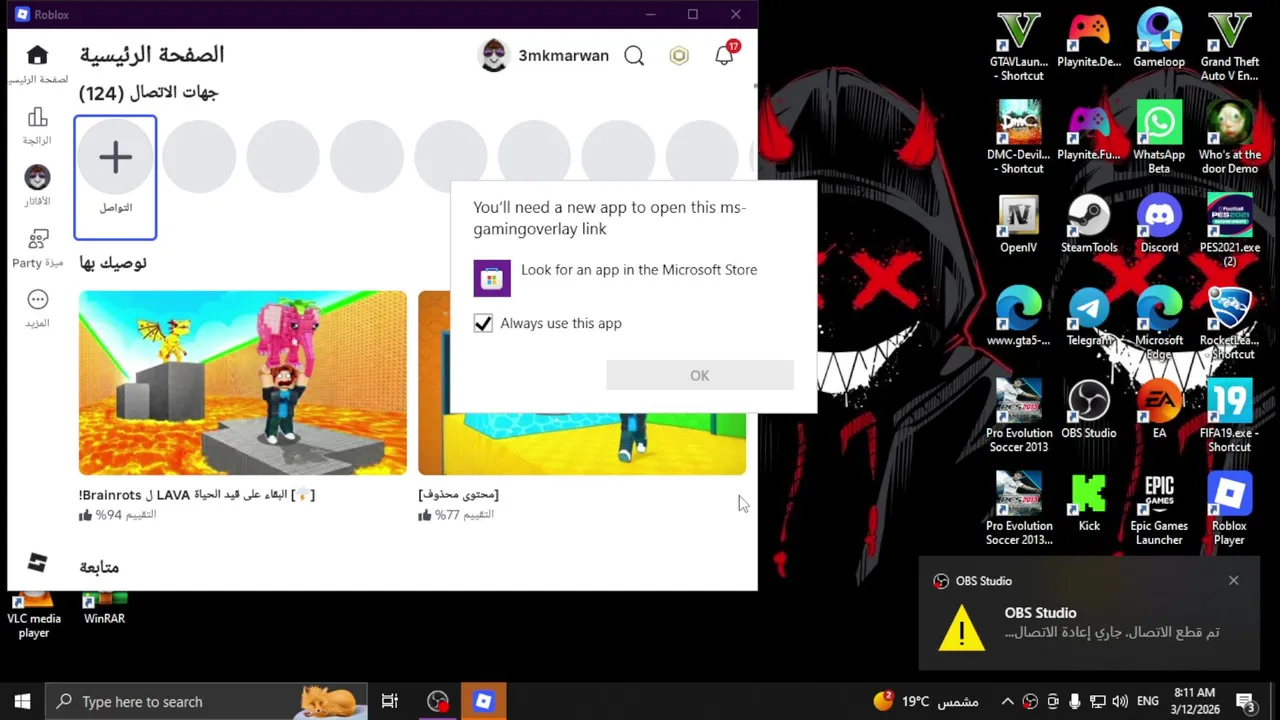
Task: Select the EA desktop icon
Action: click(x=1159, y=411)
